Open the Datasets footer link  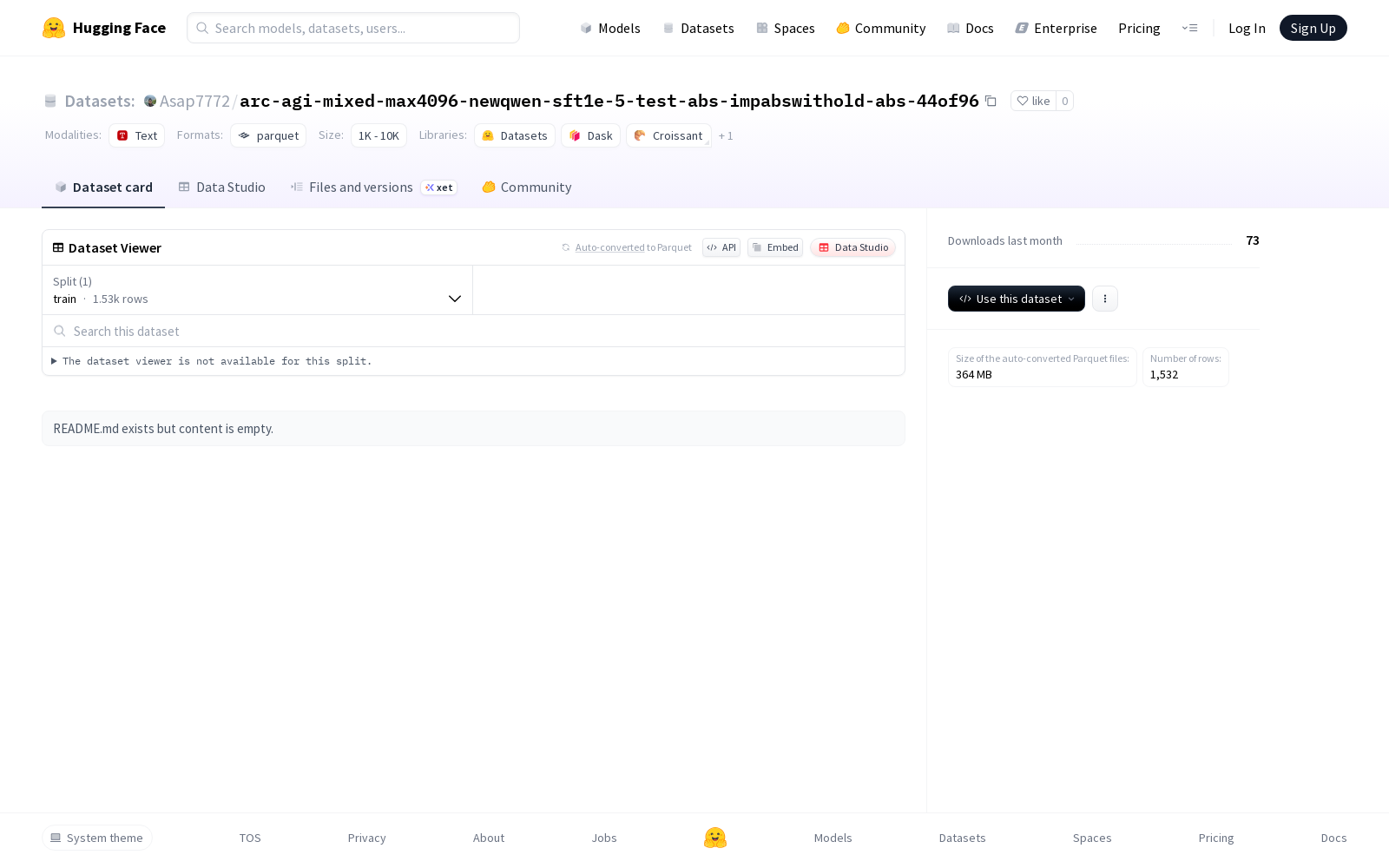[963, 838]
